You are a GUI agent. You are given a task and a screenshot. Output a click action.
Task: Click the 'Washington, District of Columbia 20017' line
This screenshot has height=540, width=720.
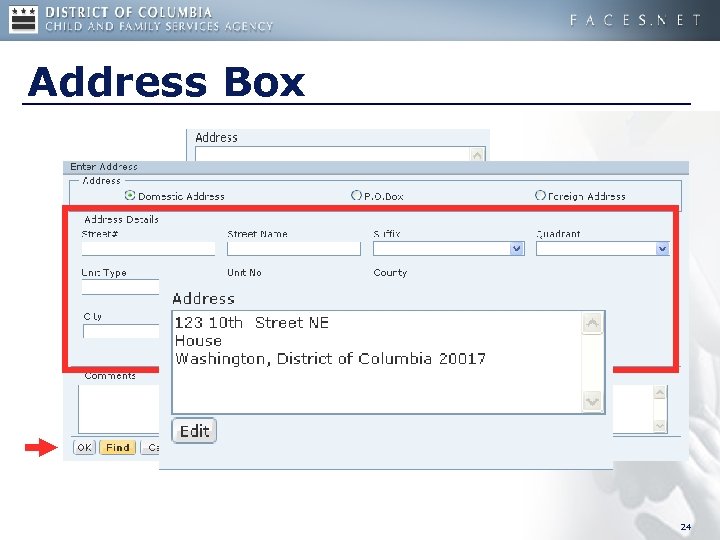pos(330,359)
